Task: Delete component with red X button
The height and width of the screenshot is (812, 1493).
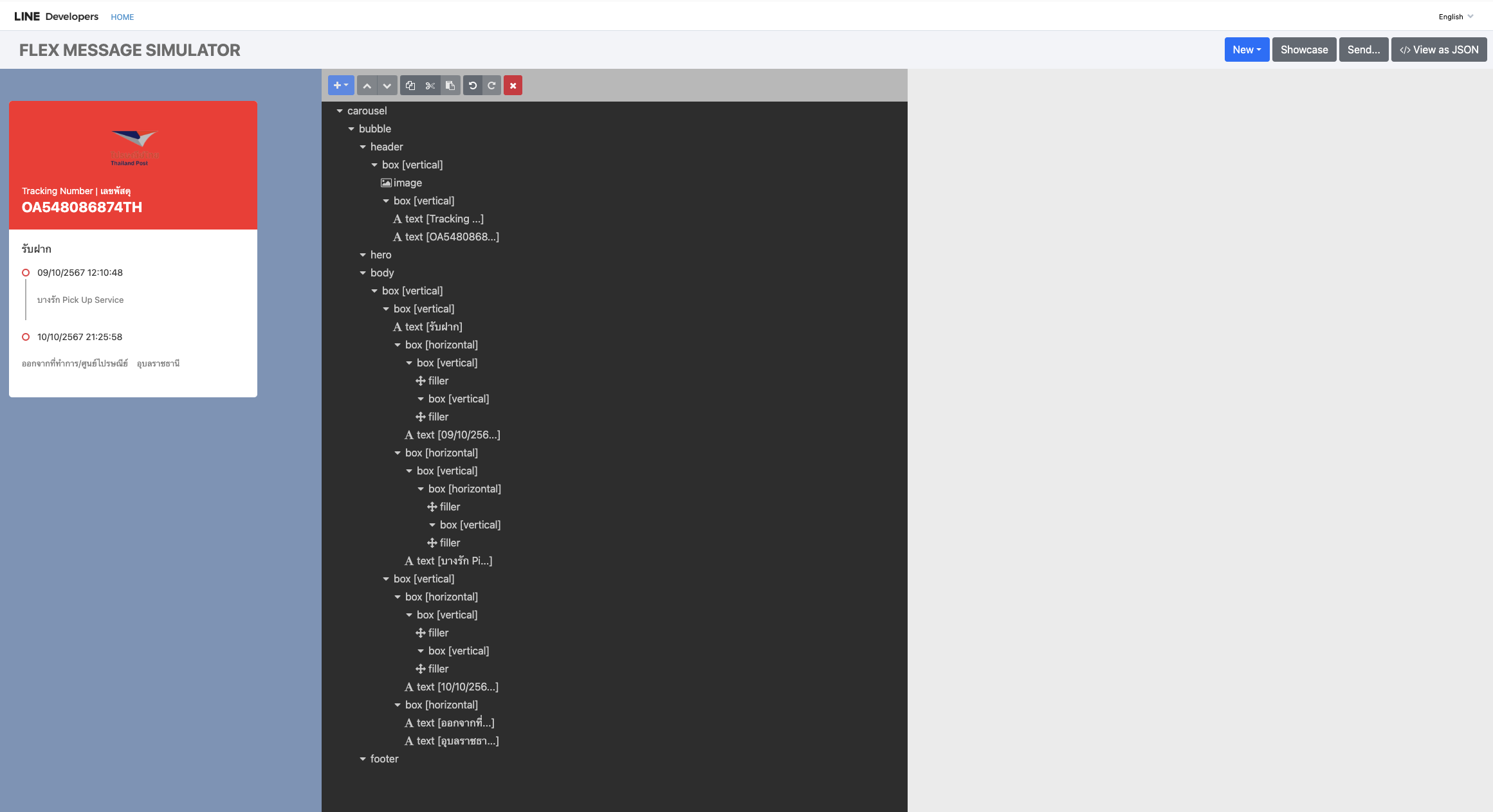Action: click(513, 86)
